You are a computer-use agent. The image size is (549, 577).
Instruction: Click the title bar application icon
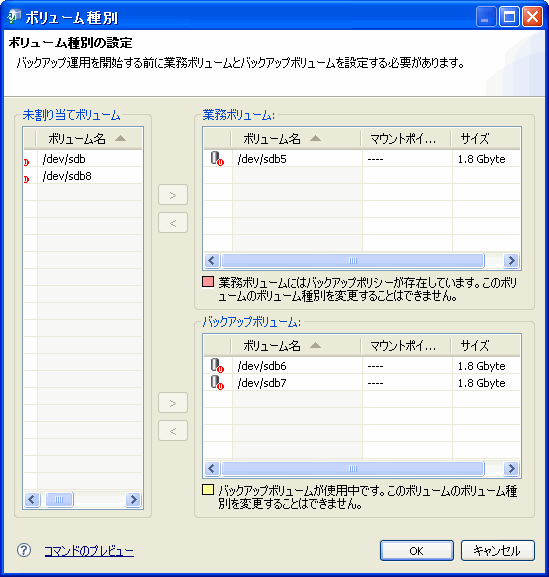[x=13, y=17]
